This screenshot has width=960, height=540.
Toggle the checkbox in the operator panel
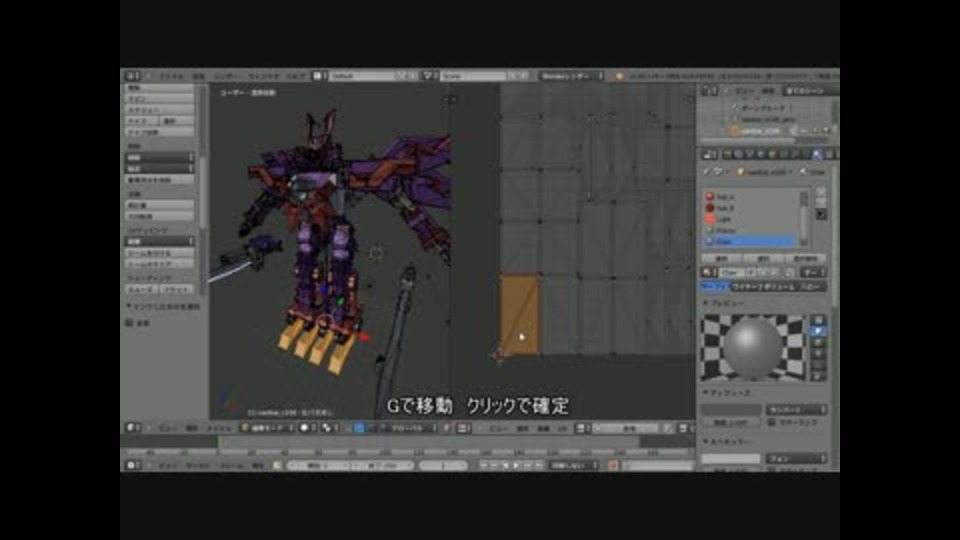point(129,323)
